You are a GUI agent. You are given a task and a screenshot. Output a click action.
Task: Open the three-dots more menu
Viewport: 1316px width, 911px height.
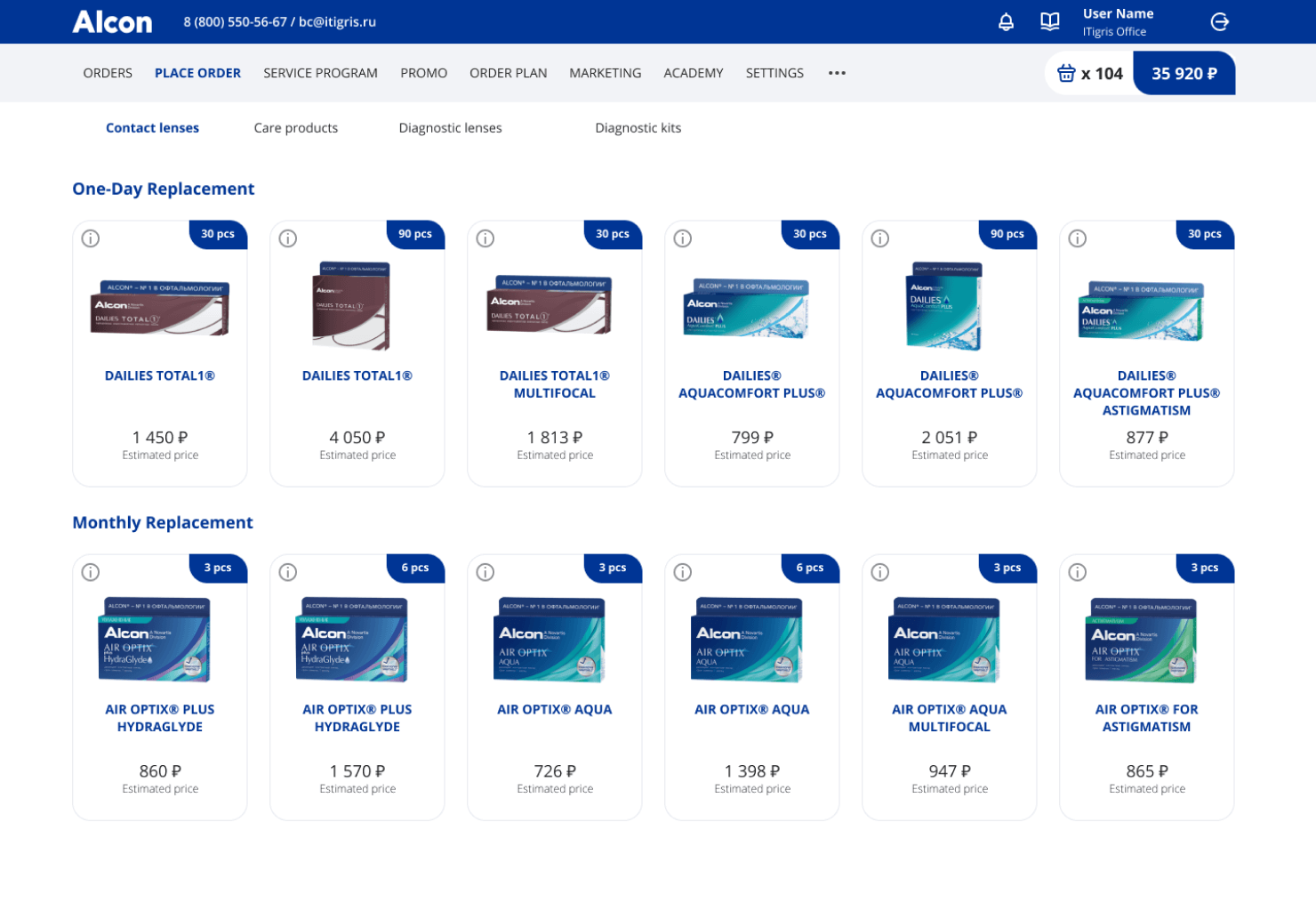(x=837, y=73)
